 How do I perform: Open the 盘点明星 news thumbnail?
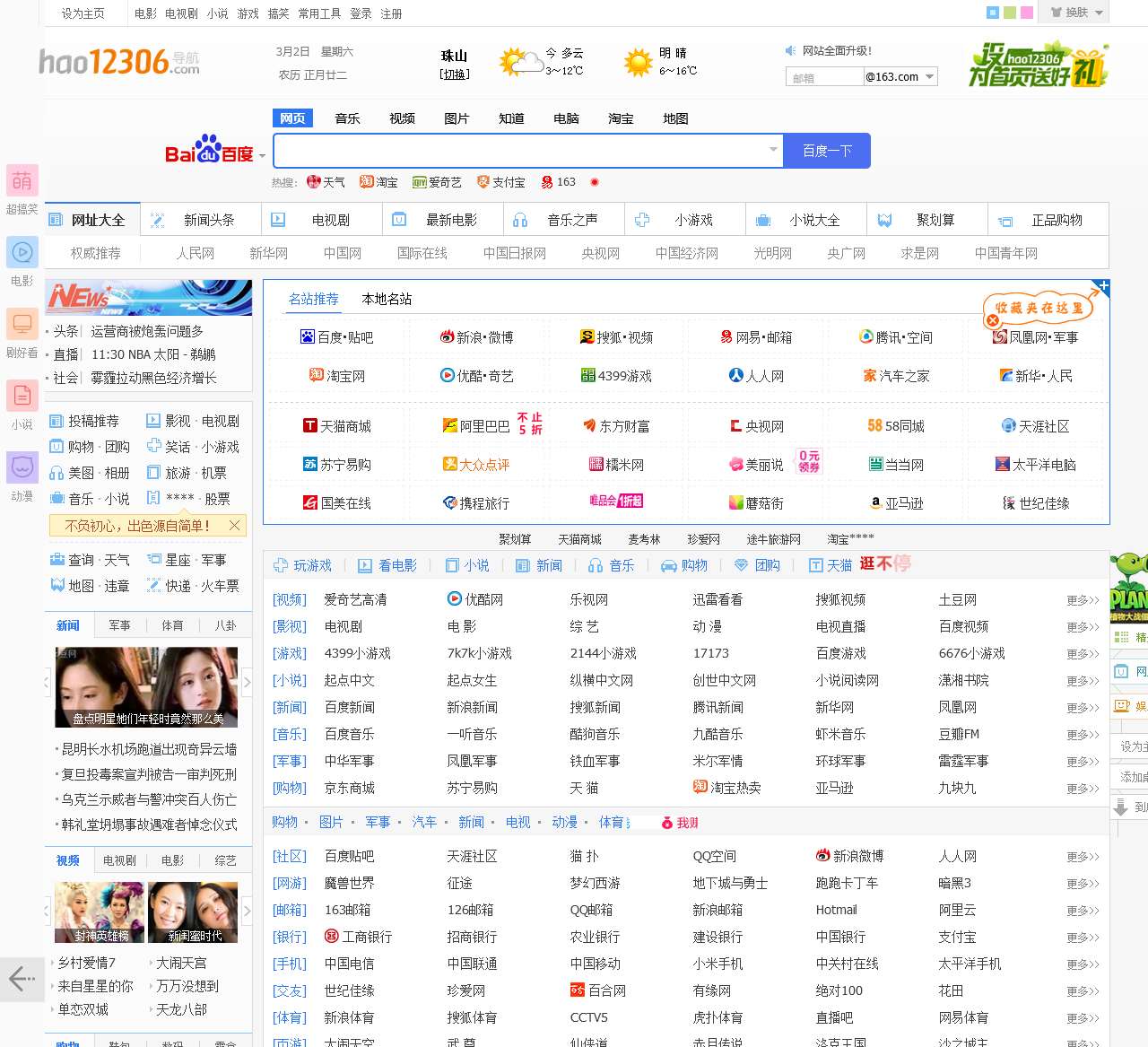tap(147, 687)
